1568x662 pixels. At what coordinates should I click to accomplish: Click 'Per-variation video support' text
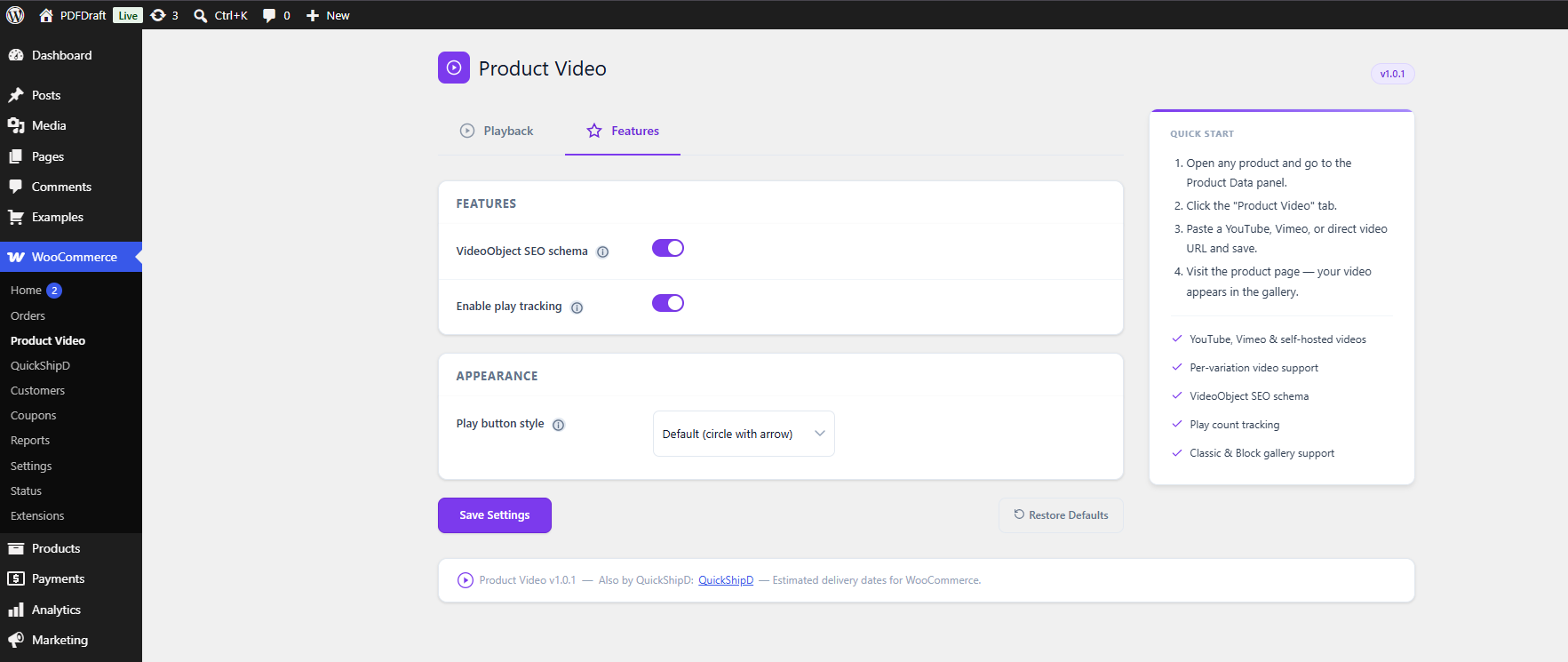(1254, 368)
